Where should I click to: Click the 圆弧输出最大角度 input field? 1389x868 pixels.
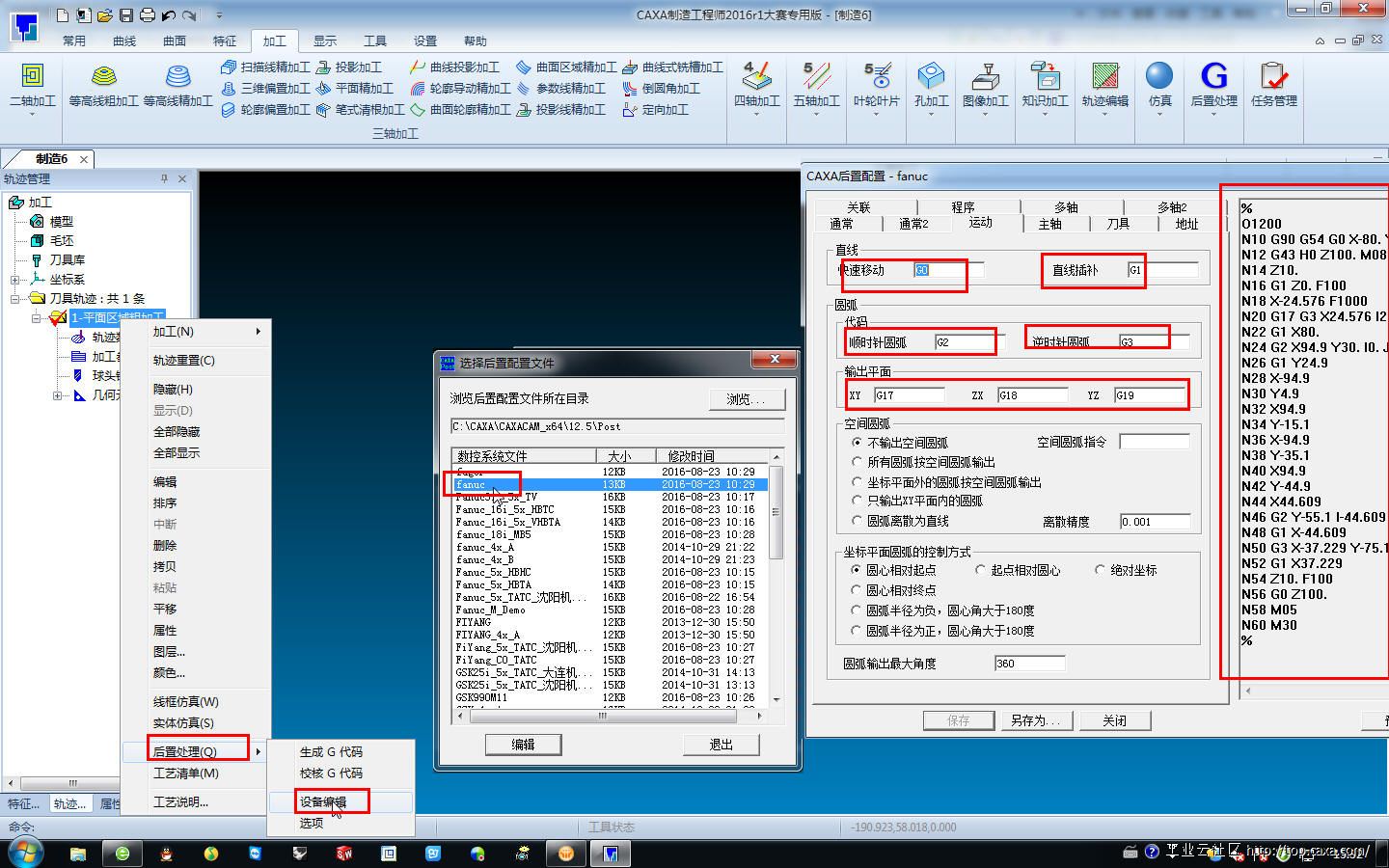click(1029, 664)
